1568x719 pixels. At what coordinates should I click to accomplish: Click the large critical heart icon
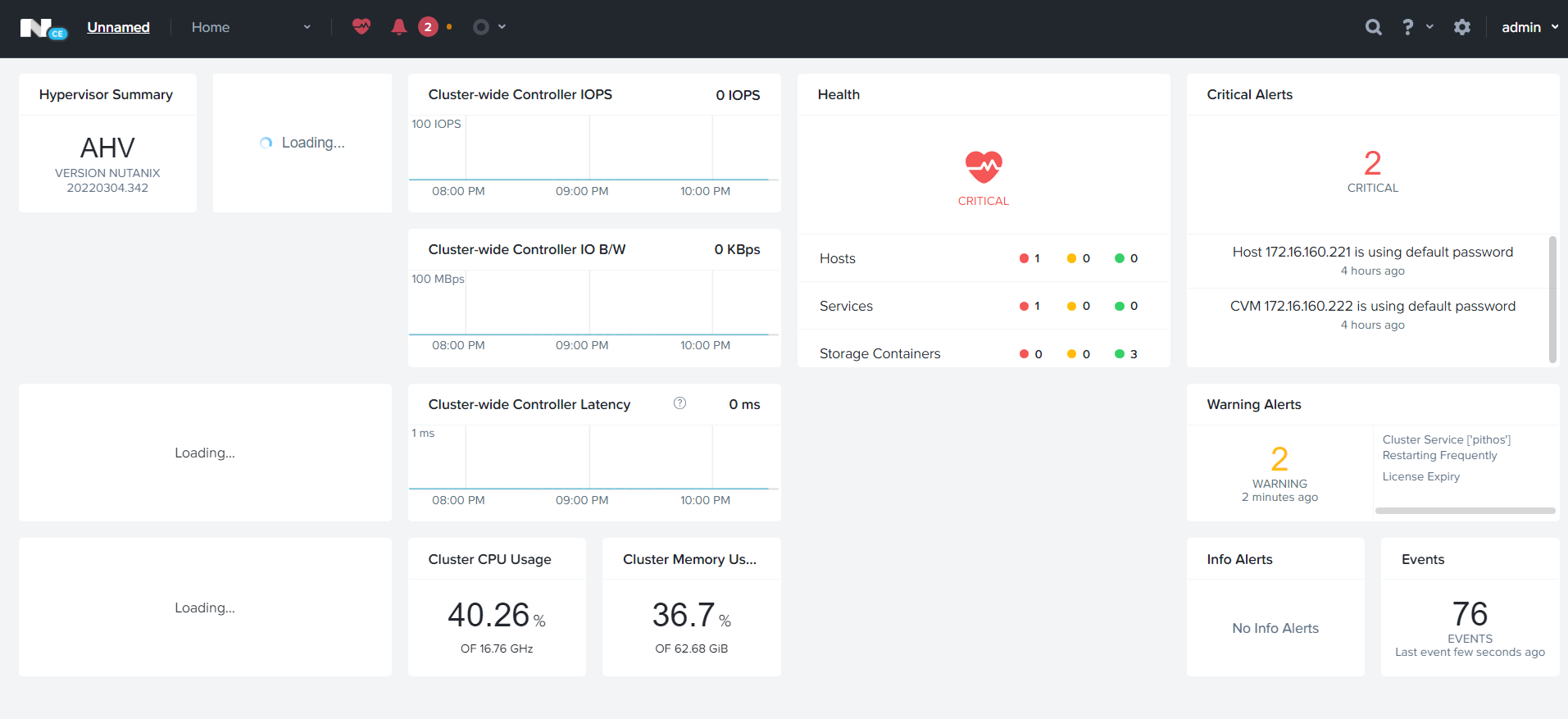[983, 167]
